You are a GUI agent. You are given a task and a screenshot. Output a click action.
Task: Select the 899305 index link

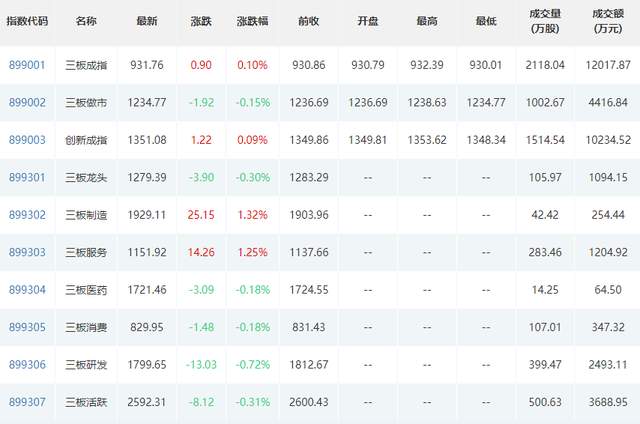click(x=27, y=327)
